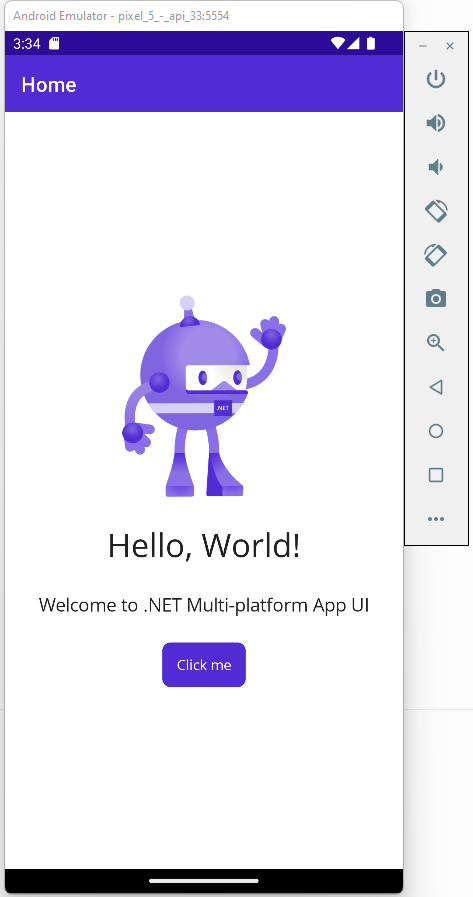Tap the 3:34 clock in the status bar

[27, 43]
